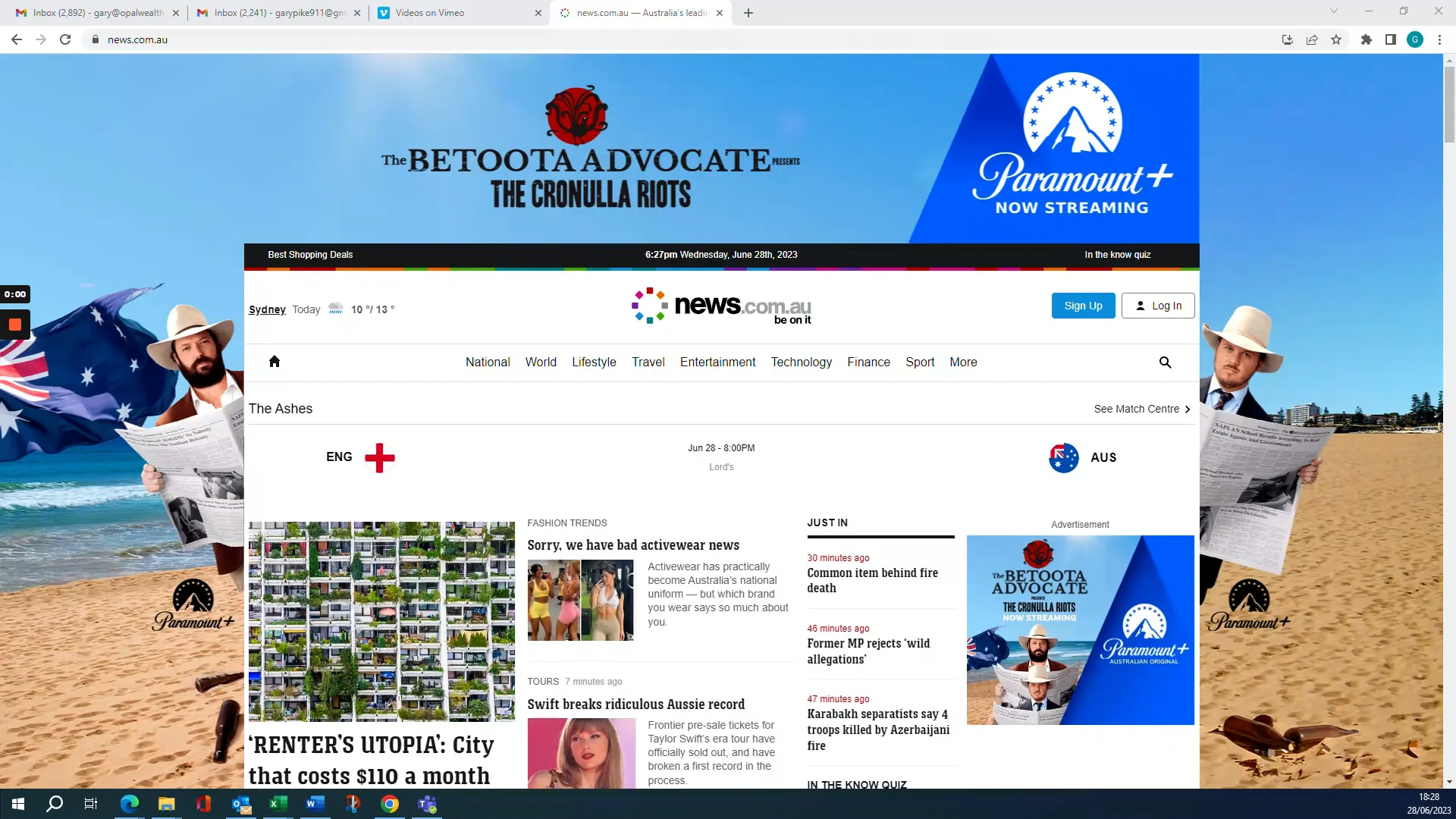1456x819 pixels.
Task: Launch Outlook from the taskbar
Action: [240, 804]
